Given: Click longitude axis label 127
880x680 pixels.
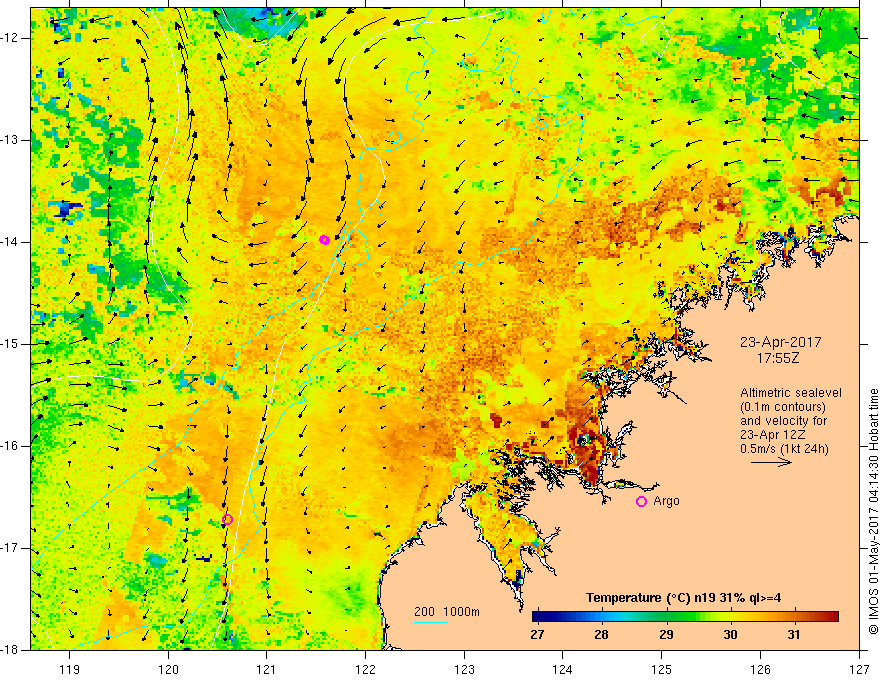Looking at the screenshot, I should click(859, 669).
